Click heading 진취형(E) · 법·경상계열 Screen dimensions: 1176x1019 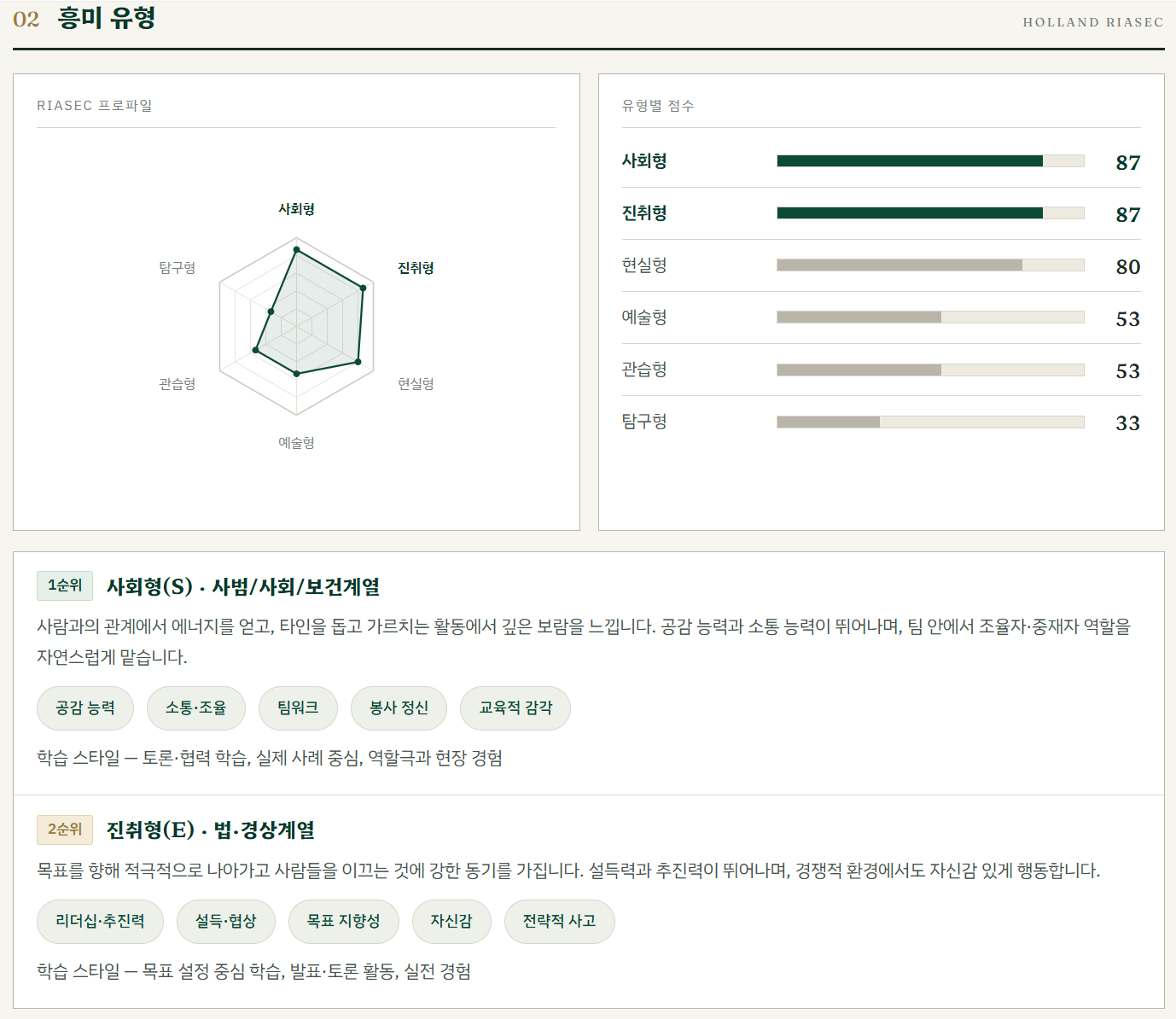click(x=211, y=830)
